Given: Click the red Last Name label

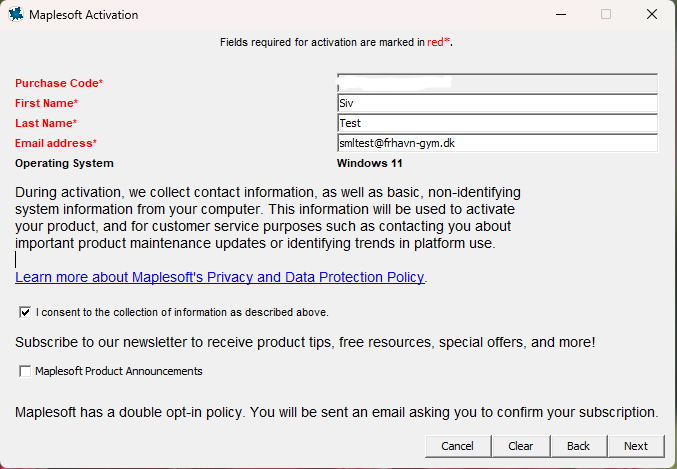Looking at the screenshot, I should pos(46,123).
